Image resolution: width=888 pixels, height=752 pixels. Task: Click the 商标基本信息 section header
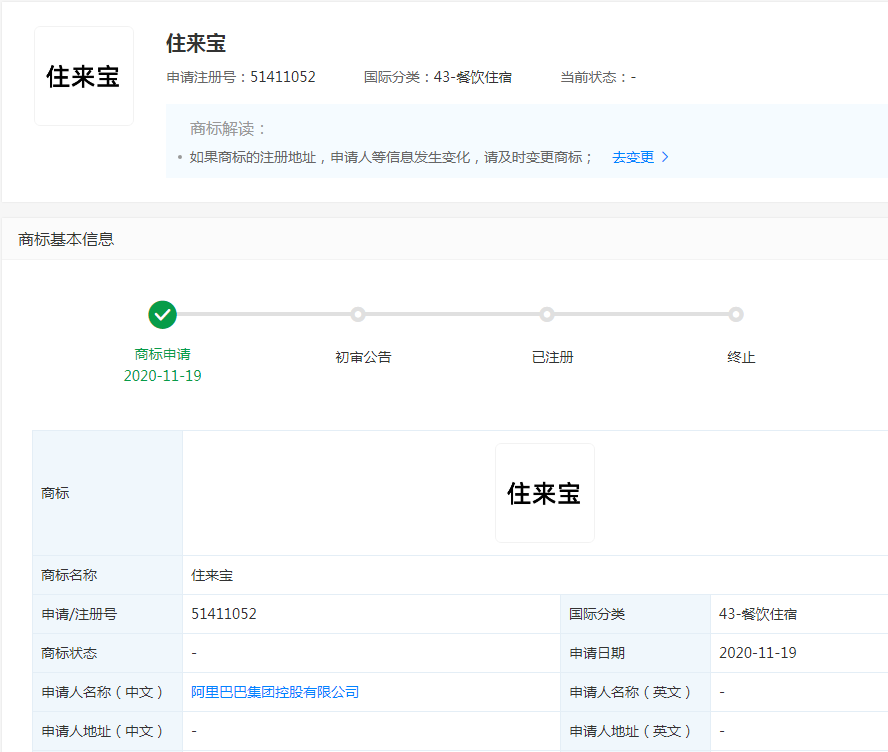click(x=64, y=241)
